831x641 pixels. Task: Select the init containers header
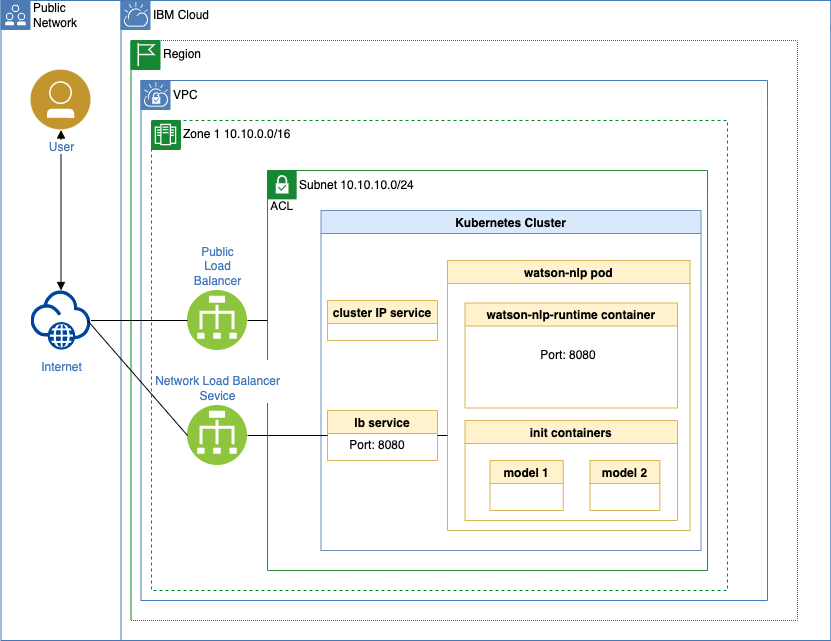570,433
